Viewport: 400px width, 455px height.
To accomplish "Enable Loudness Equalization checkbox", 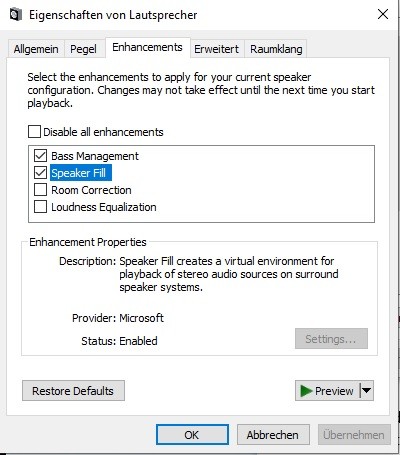I will pyautogui.click(x=40, y=207).
